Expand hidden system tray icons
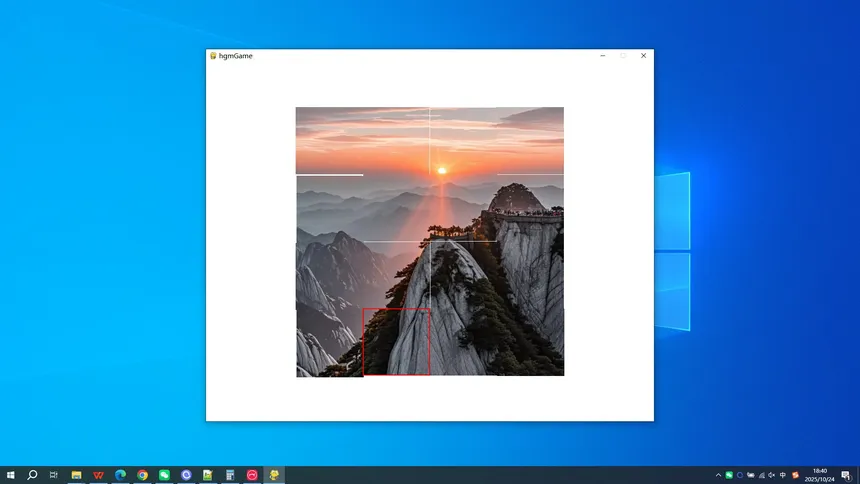 coord(718,475)
